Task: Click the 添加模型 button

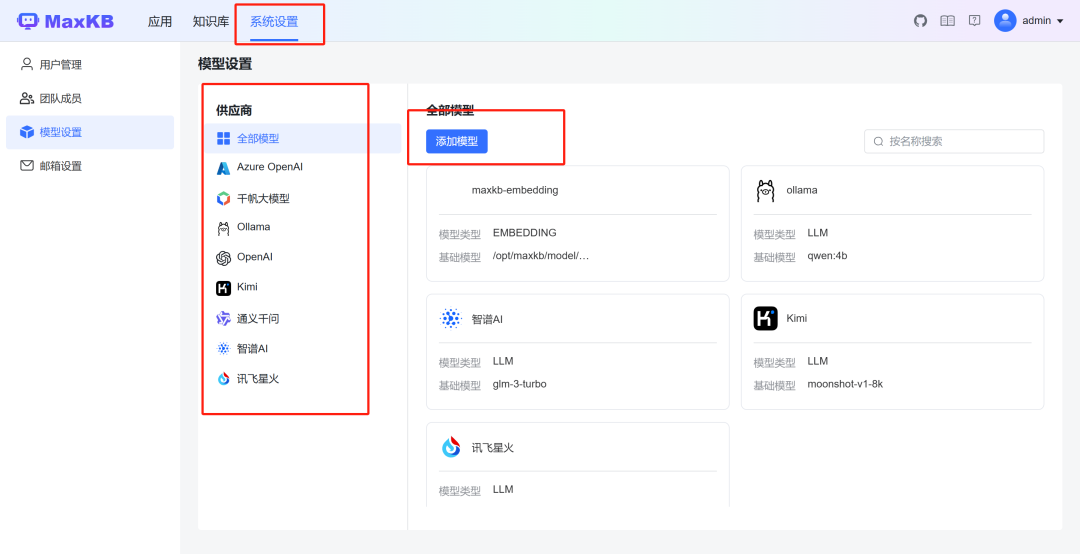Action: click(457, 141)
